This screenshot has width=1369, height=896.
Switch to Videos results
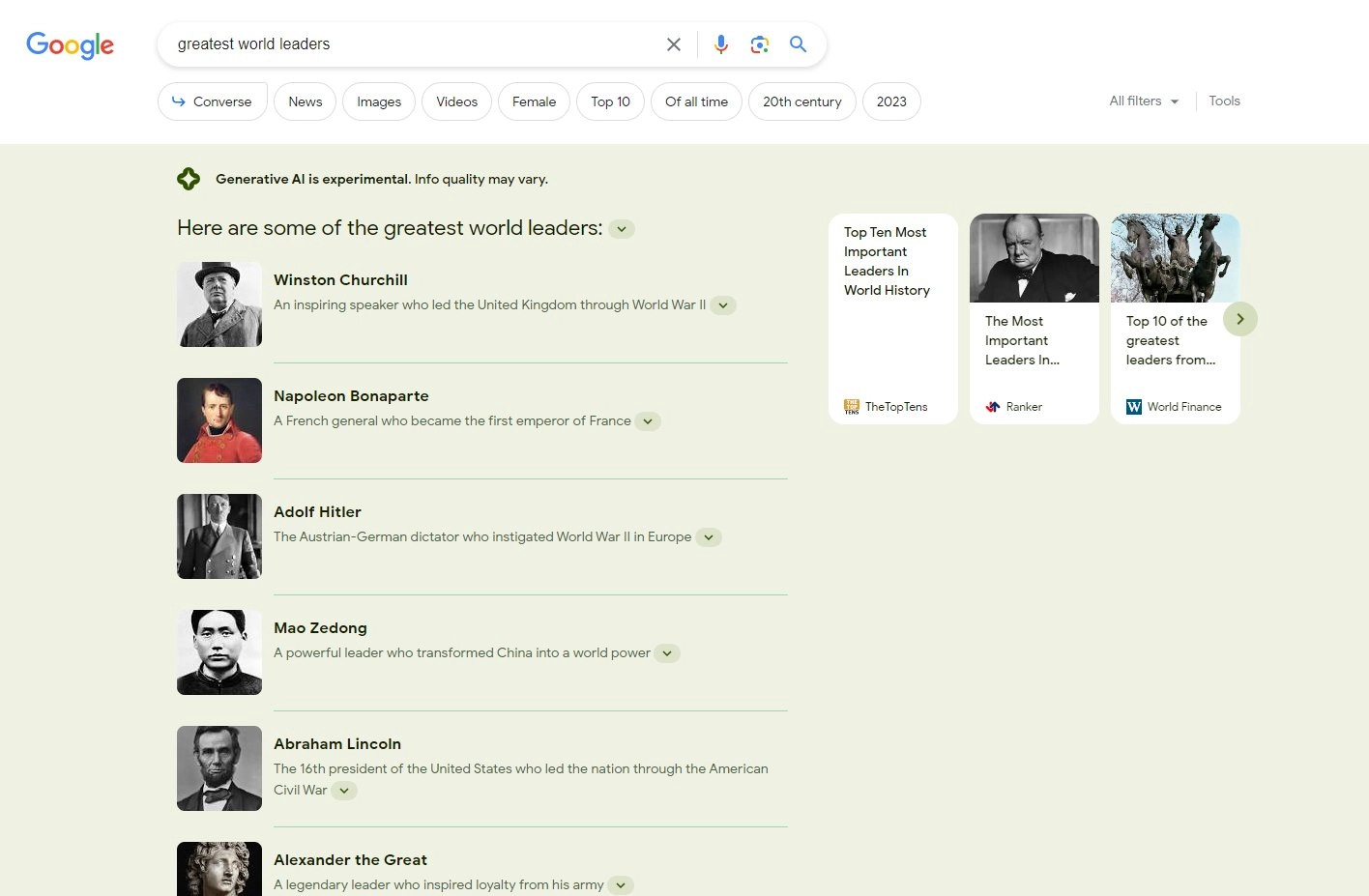456,101
